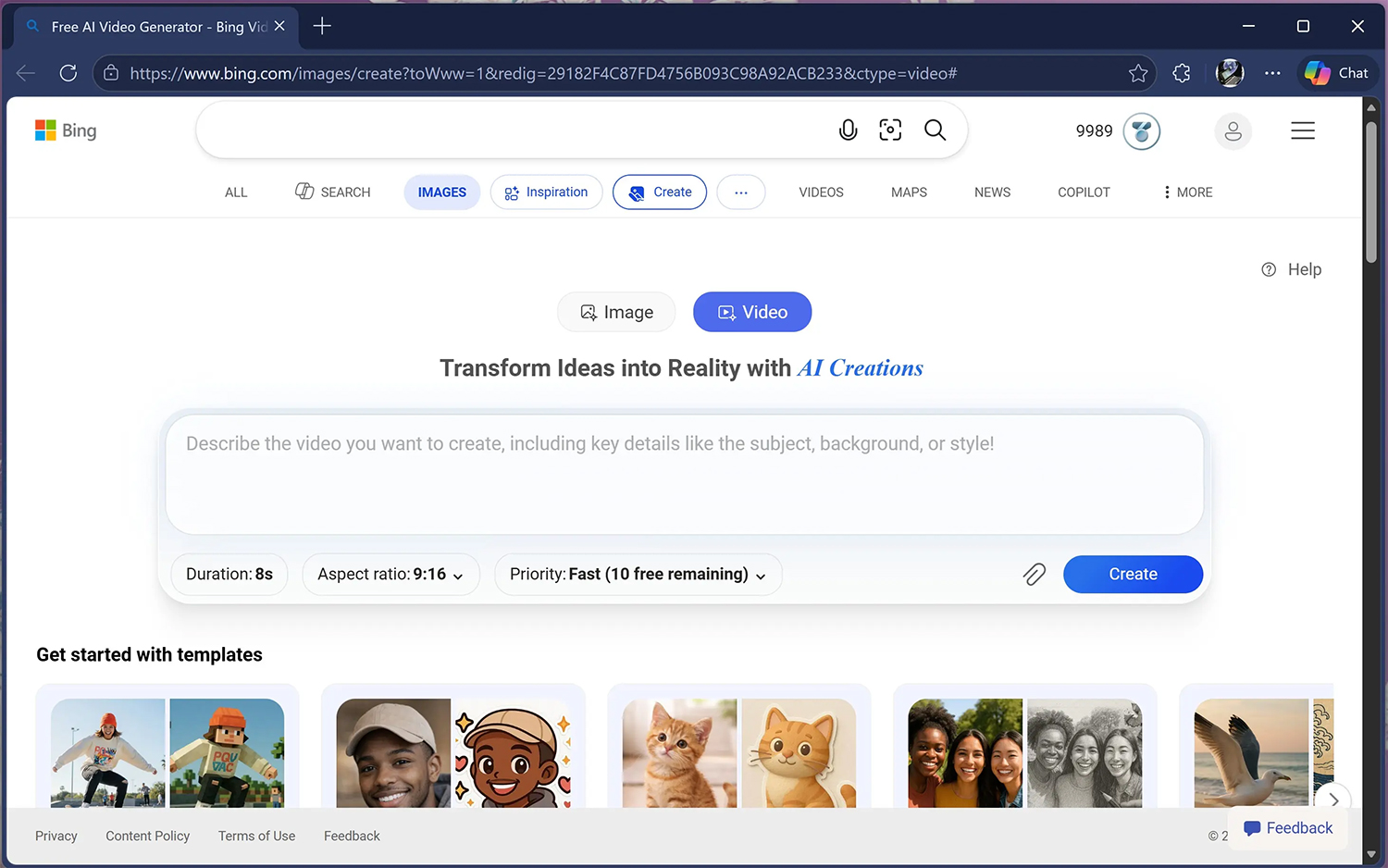Change the Duration 8s setting
This screenshot has height=868, width=1388.
pyautogui.click(x=229, y=575)
